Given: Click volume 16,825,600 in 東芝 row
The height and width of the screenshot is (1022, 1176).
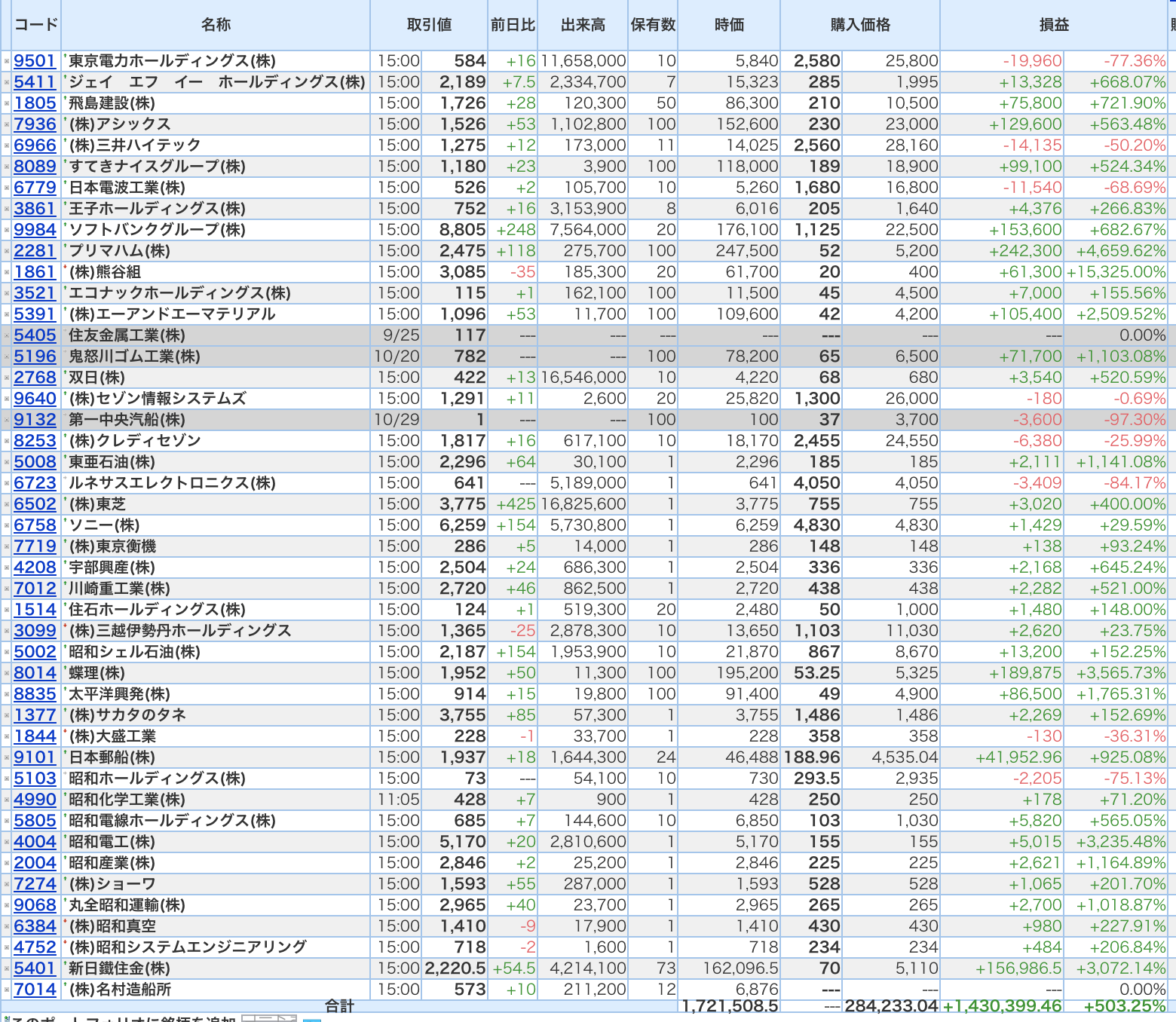Looking at the screenshot, I should pyautogui.click(x=583, y=504).
